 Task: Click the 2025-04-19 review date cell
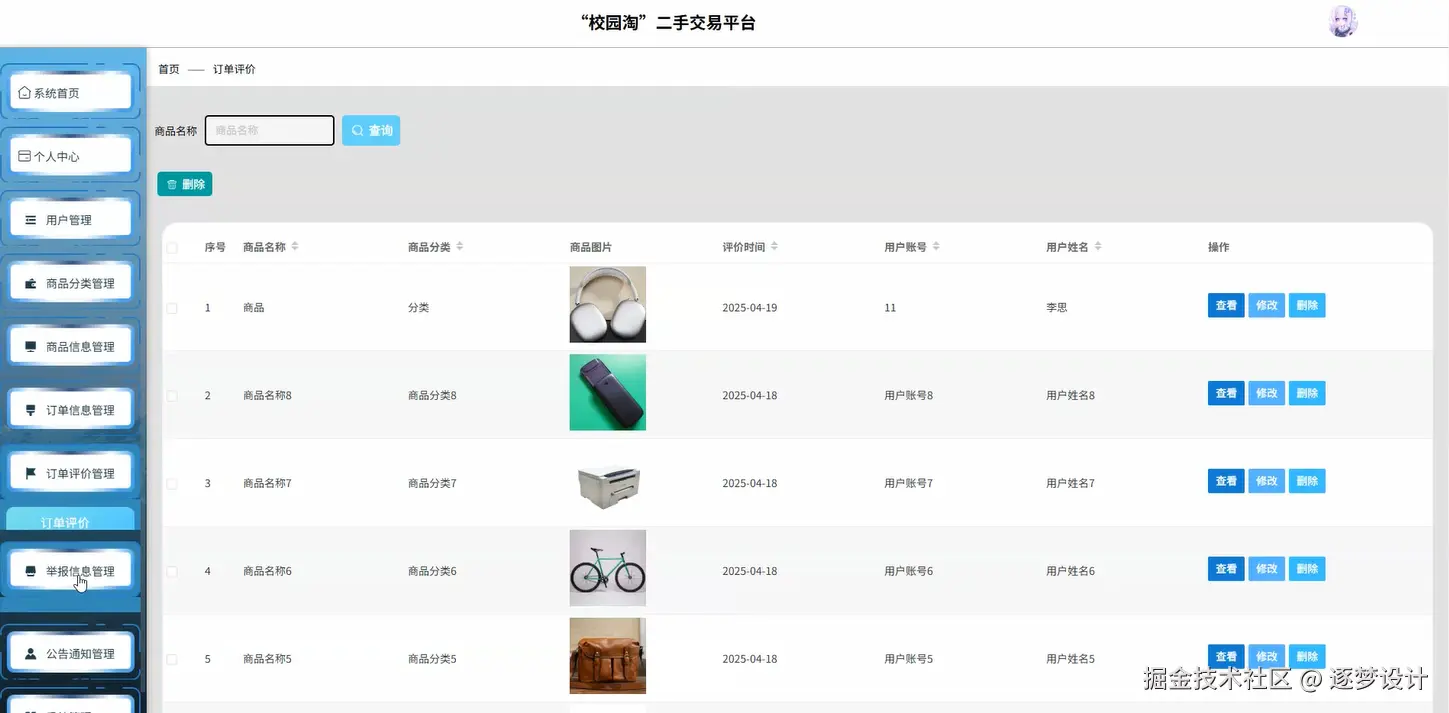[x=750, y=308]
